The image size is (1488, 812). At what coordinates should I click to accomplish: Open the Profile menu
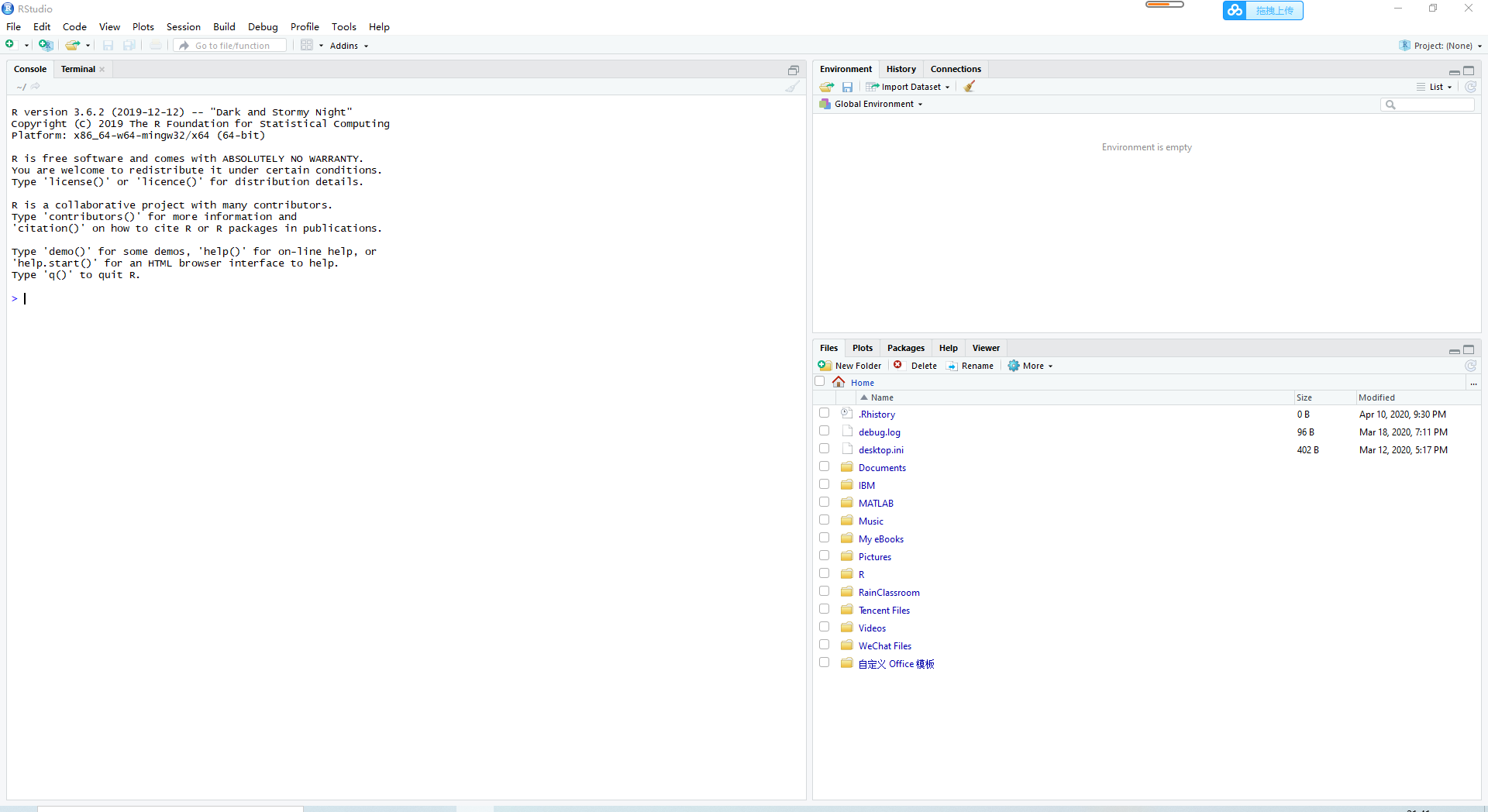[x=305, y=26]
